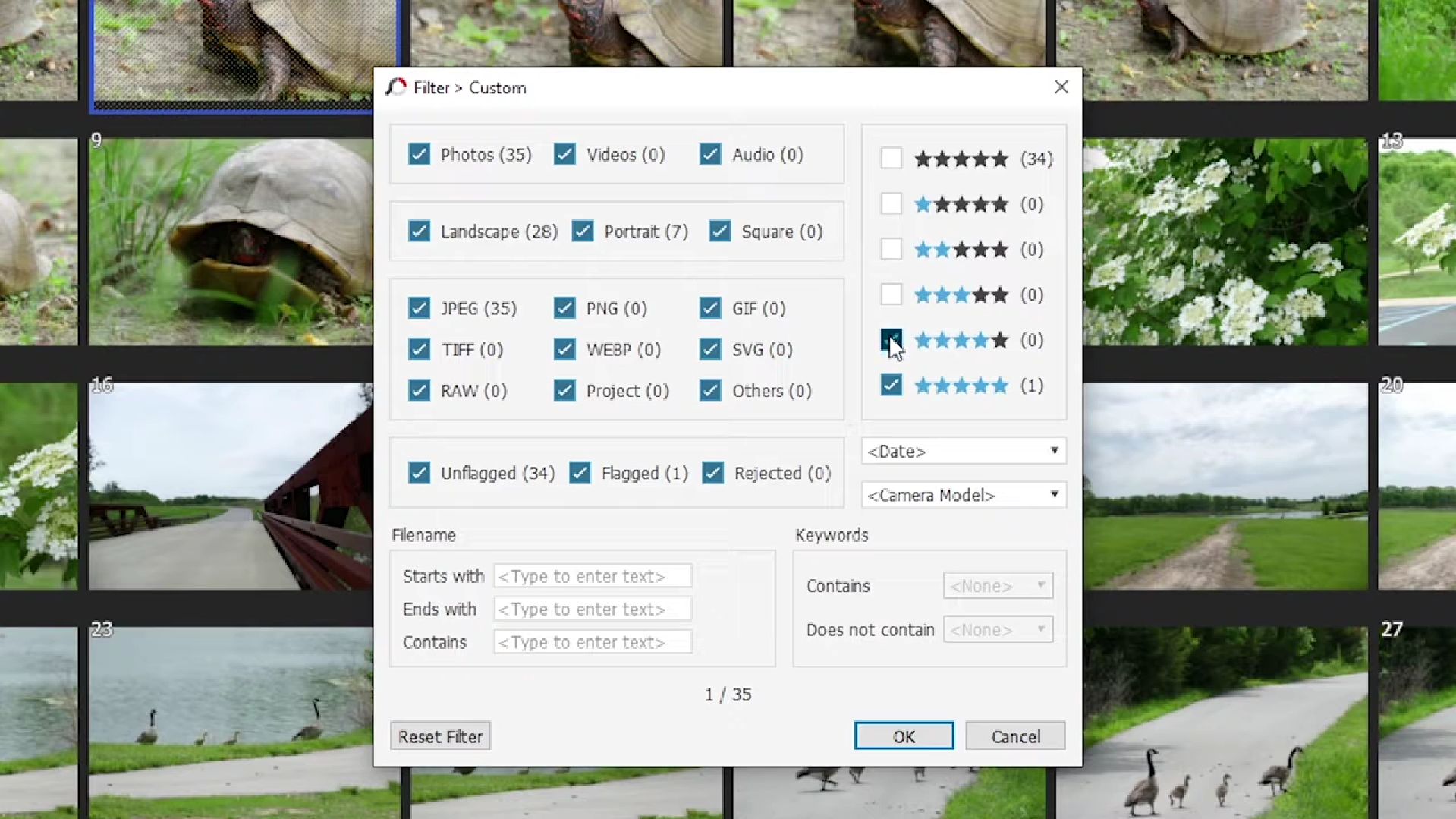The width and height of the screenshot is (1456, 819).
Task: Select the dirt trail thumbnail numbered 20
Action: pos(1417,486)
